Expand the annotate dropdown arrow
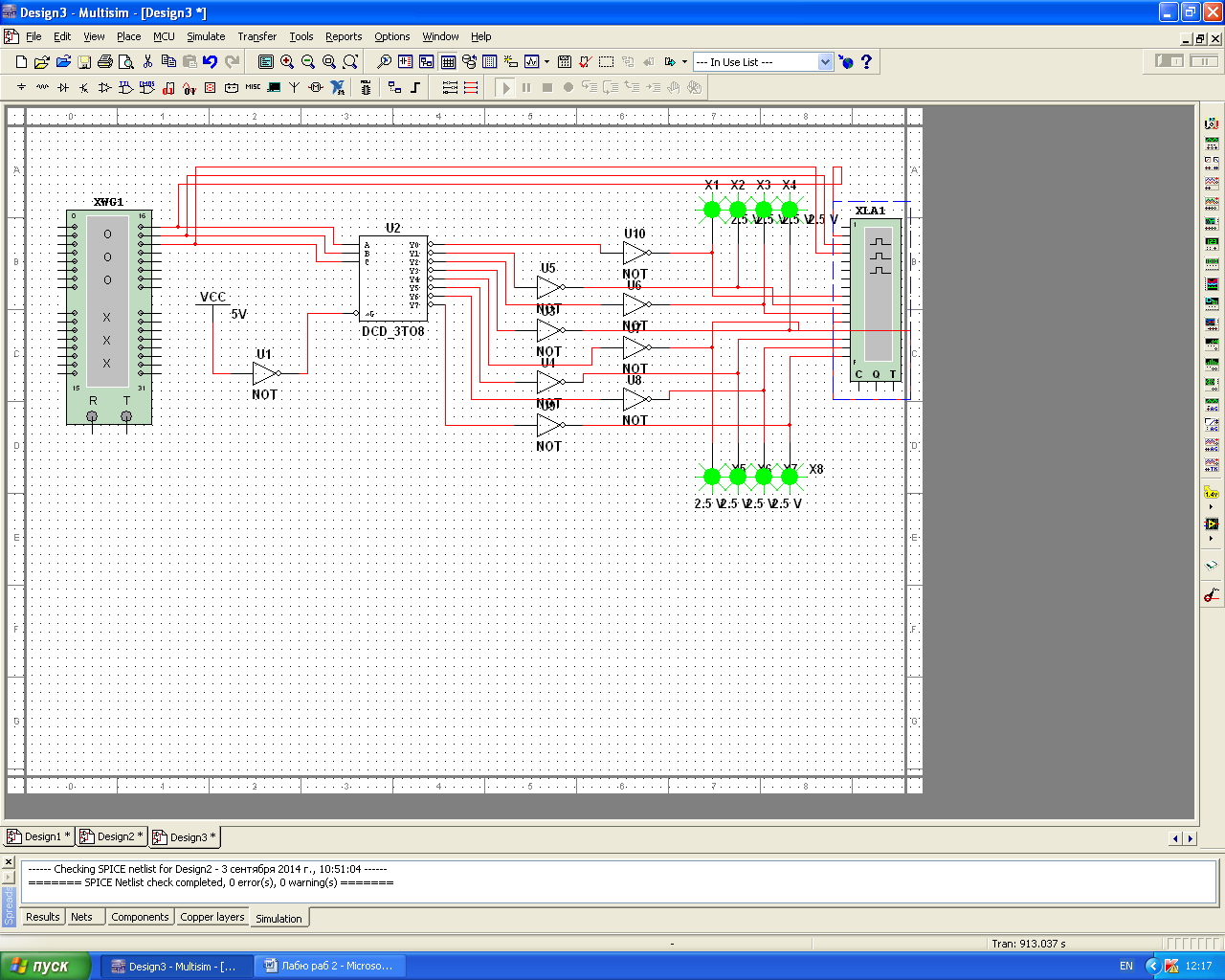 684,61
